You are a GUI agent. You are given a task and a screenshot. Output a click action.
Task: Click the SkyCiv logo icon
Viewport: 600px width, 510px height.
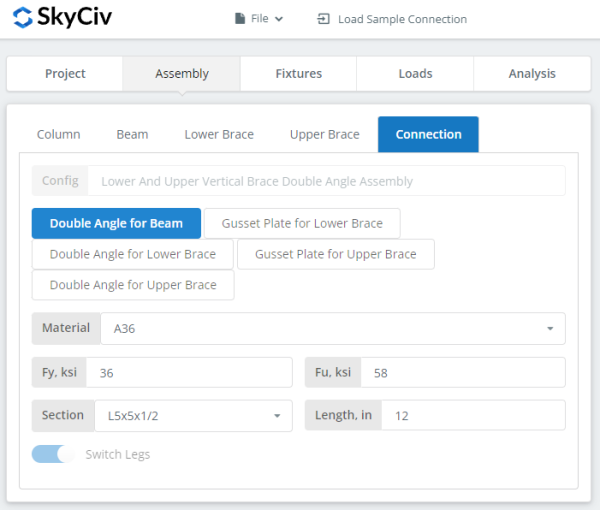[x=24, y=18]
